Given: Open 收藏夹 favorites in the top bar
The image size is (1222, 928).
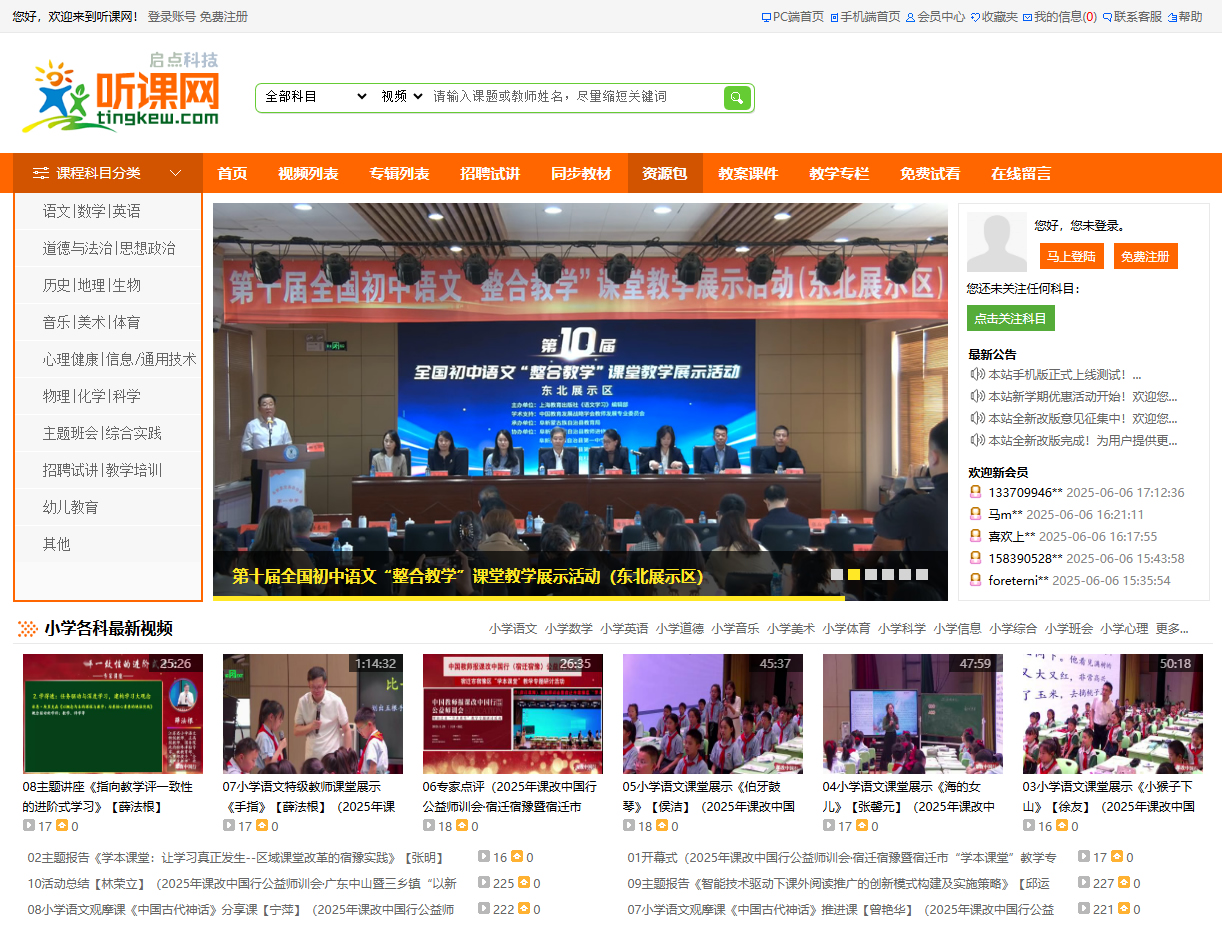Looking at the screenshot, I should pyautogui.click(x=994, y=17).
